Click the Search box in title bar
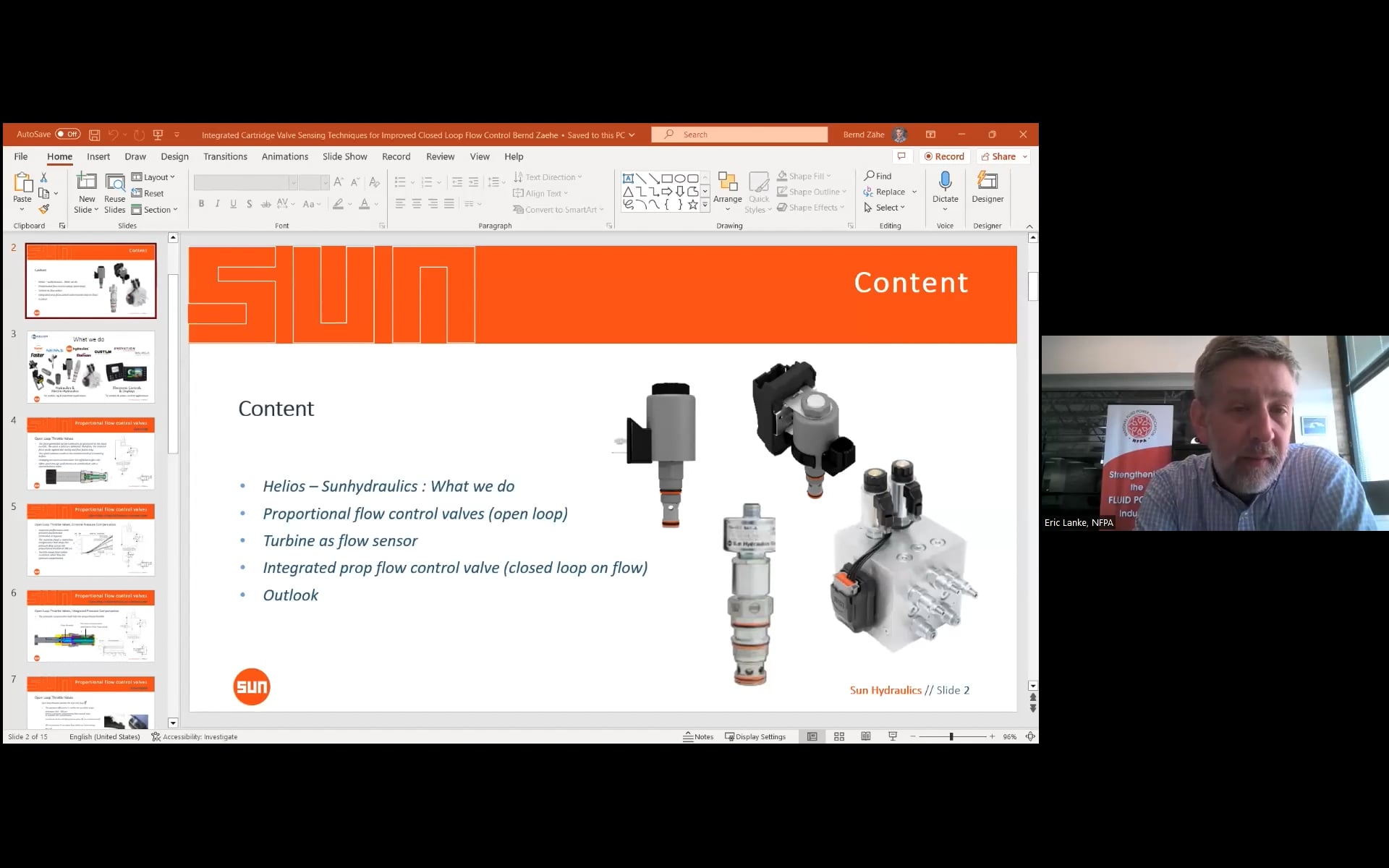Screen dimensions: 1389x868 [739, 135]
